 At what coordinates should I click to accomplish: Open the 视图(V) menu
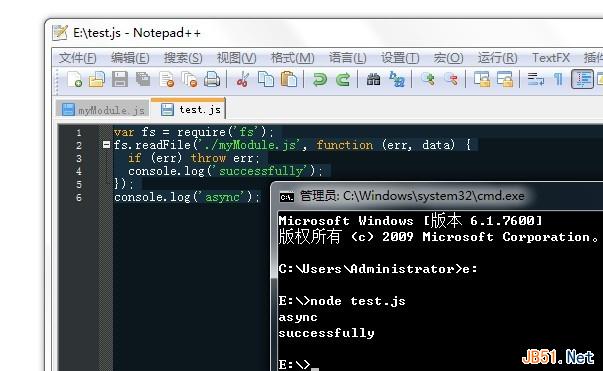[237, 58]
